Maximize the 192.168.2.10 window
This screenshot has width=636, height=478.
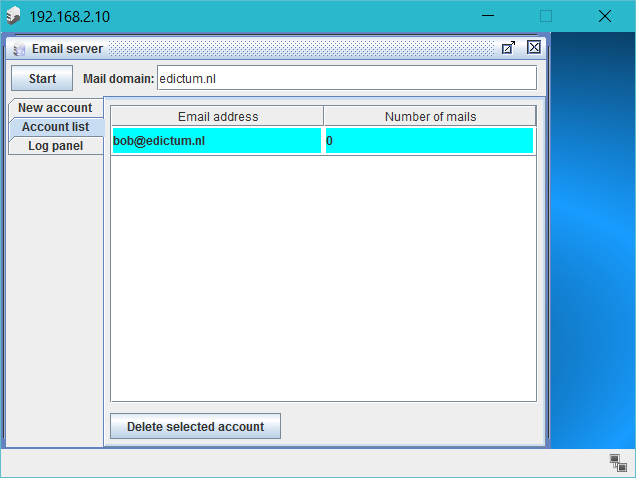[x=546, y=16]
